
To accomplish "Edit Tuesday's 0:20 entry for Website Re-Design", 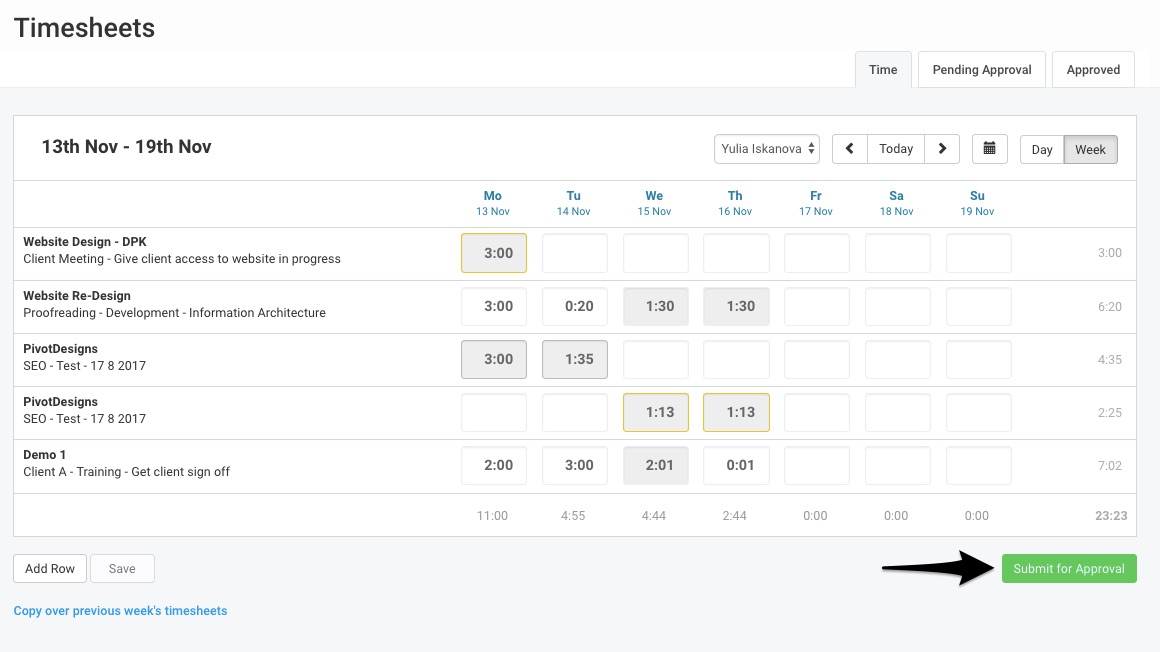I will tap(574, 306).
